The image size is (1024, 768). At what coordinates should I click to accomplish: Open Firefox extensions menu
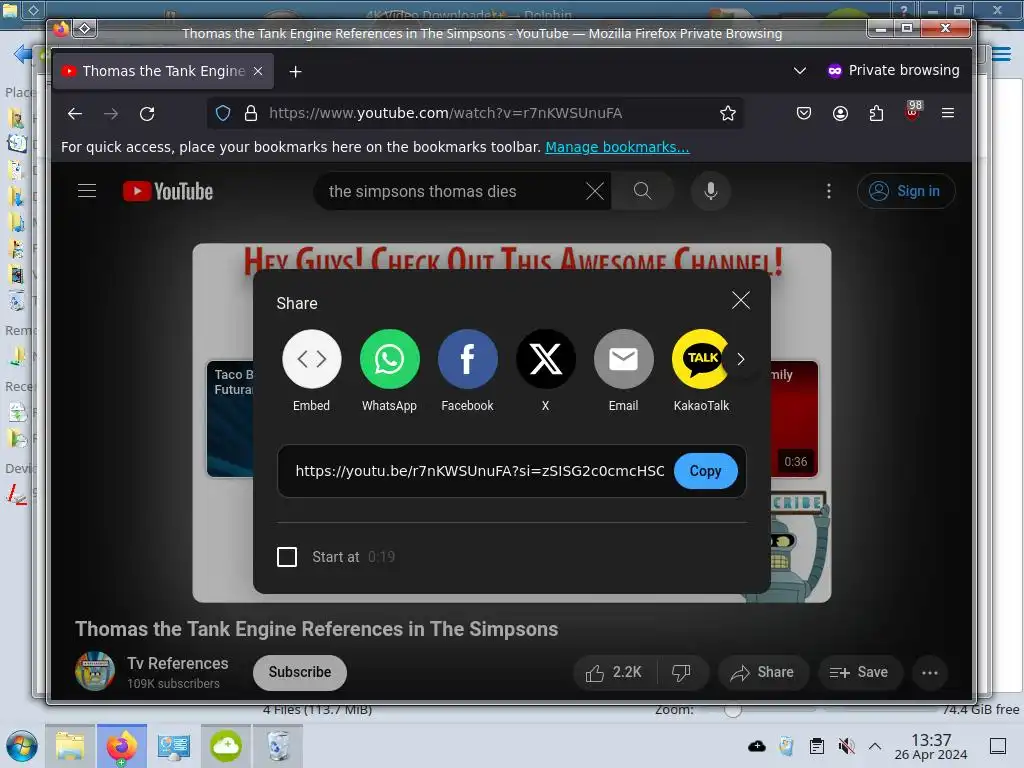[x=876, y=113]
